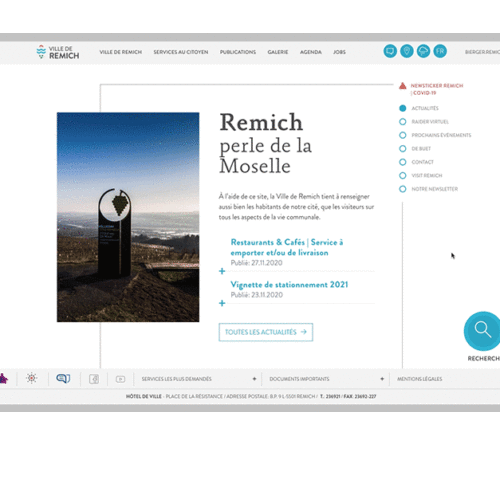Select the Prochains Événements section dot
The image size is (500, 500).
tap(403, 135)
